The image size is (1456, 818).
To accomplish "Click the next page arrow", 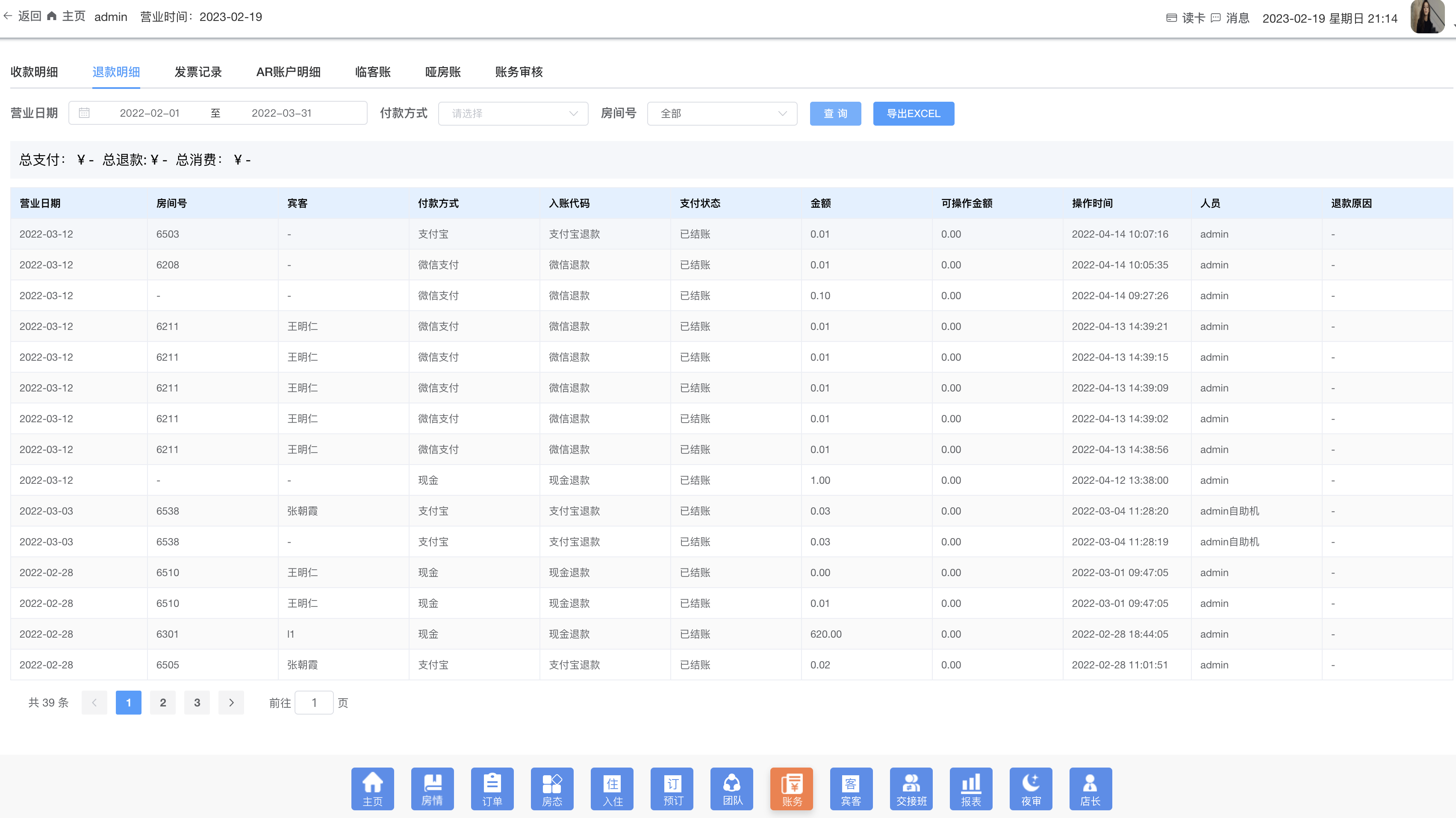I will pyautogui.click(x=231, y=702).
